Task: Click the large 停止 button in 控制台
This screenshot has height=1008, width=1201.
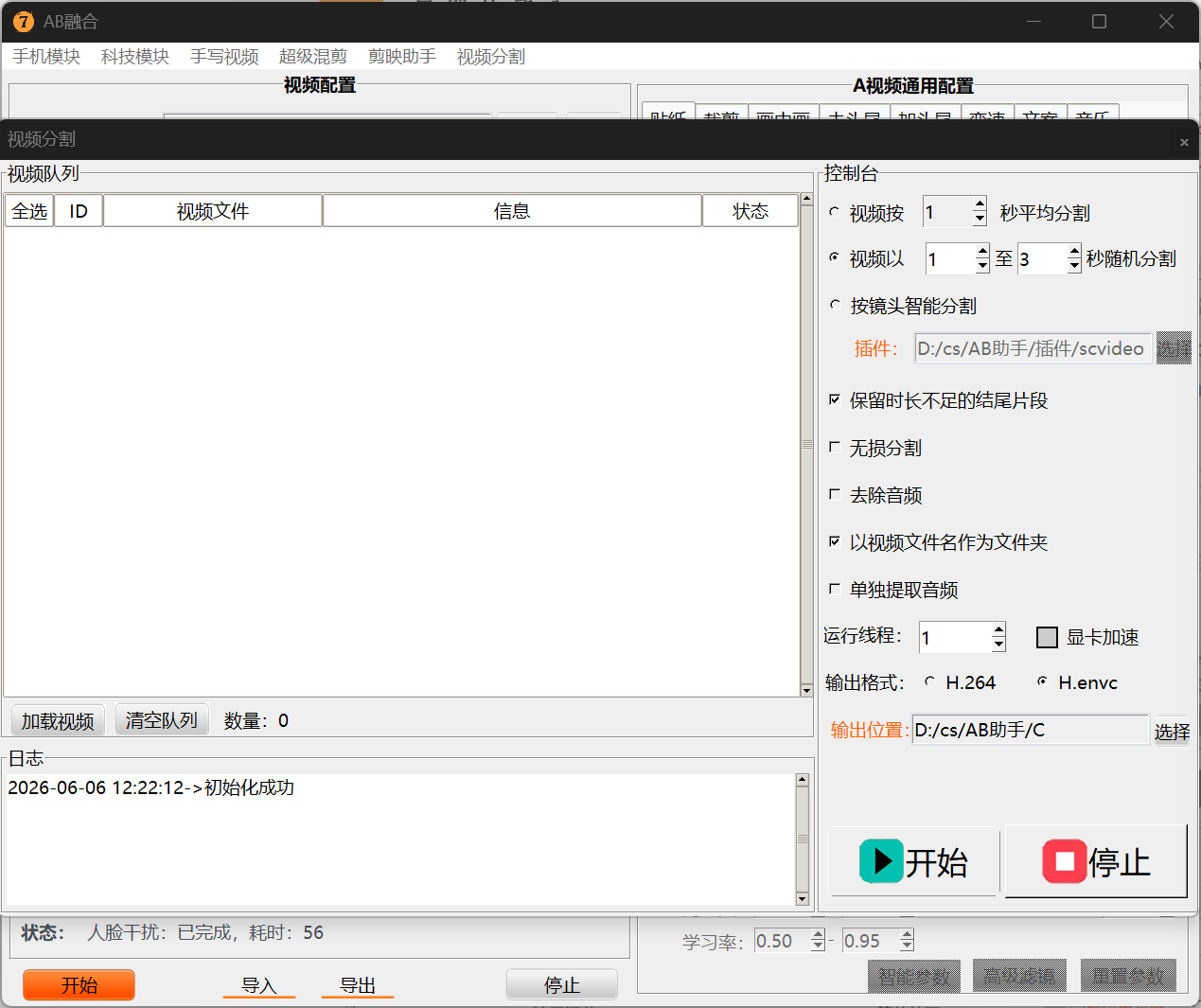Action: tap(1095, 861)
